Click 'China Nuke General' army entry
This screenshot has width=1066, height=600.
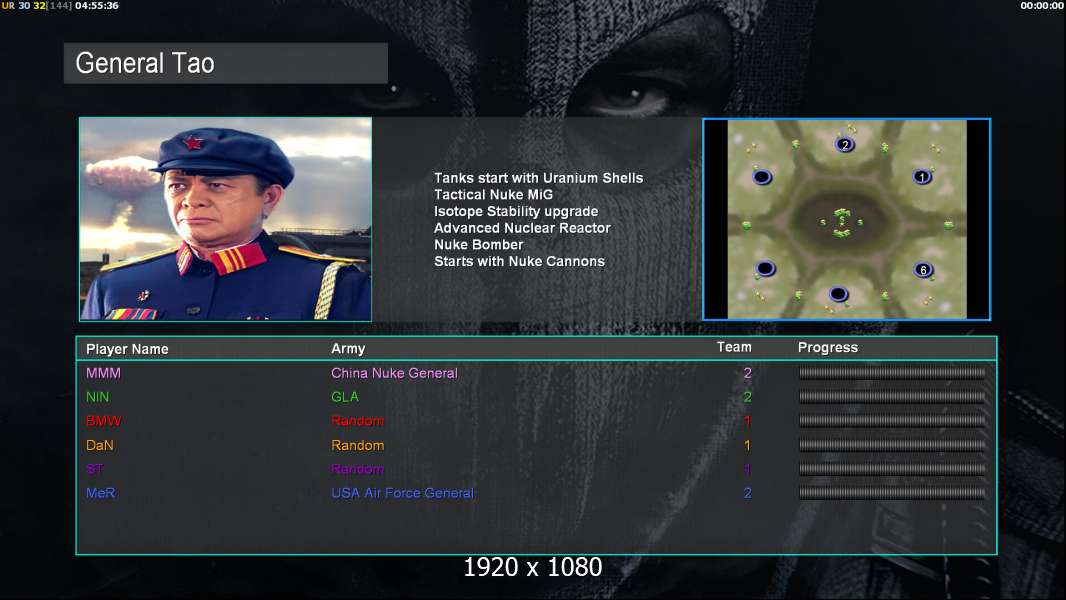click(x=394, y=373)
